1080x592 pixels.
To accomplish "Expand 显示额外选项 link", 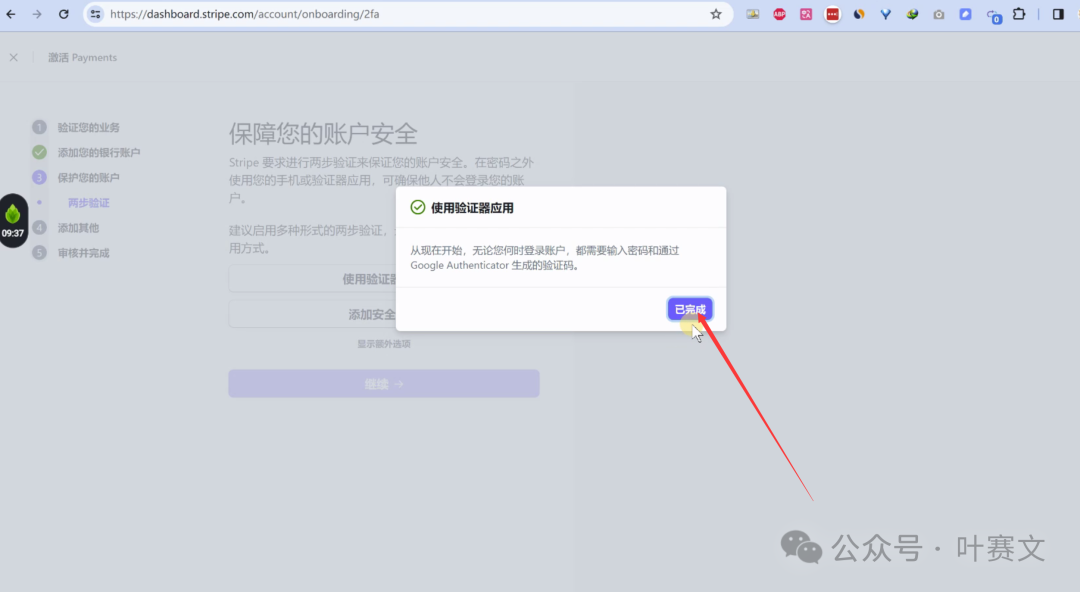I will (x=384, y=344).
